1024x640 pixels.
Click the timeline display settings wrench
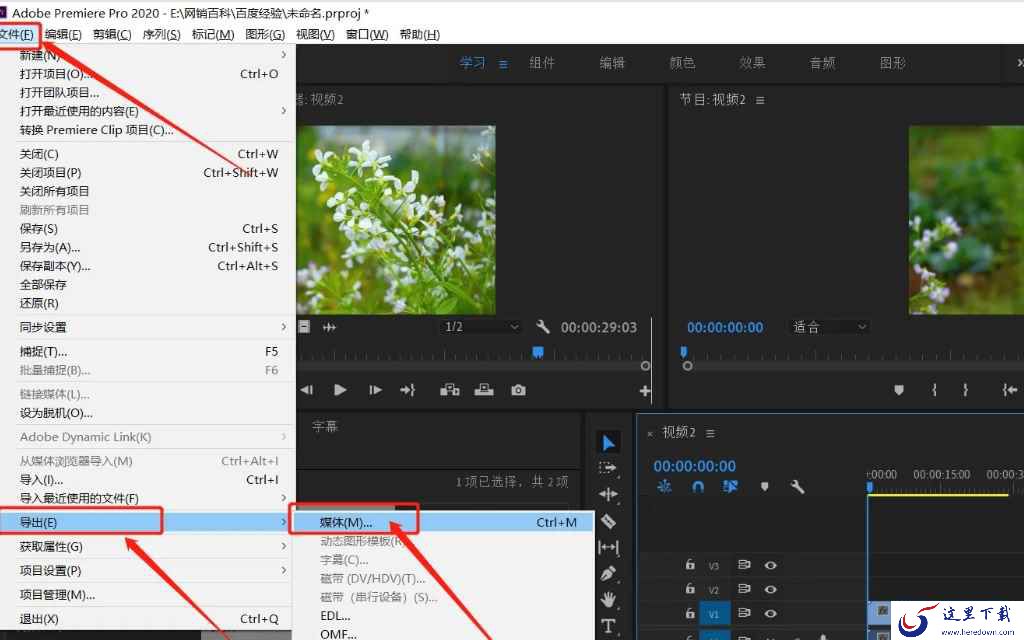tap(797, 487)
